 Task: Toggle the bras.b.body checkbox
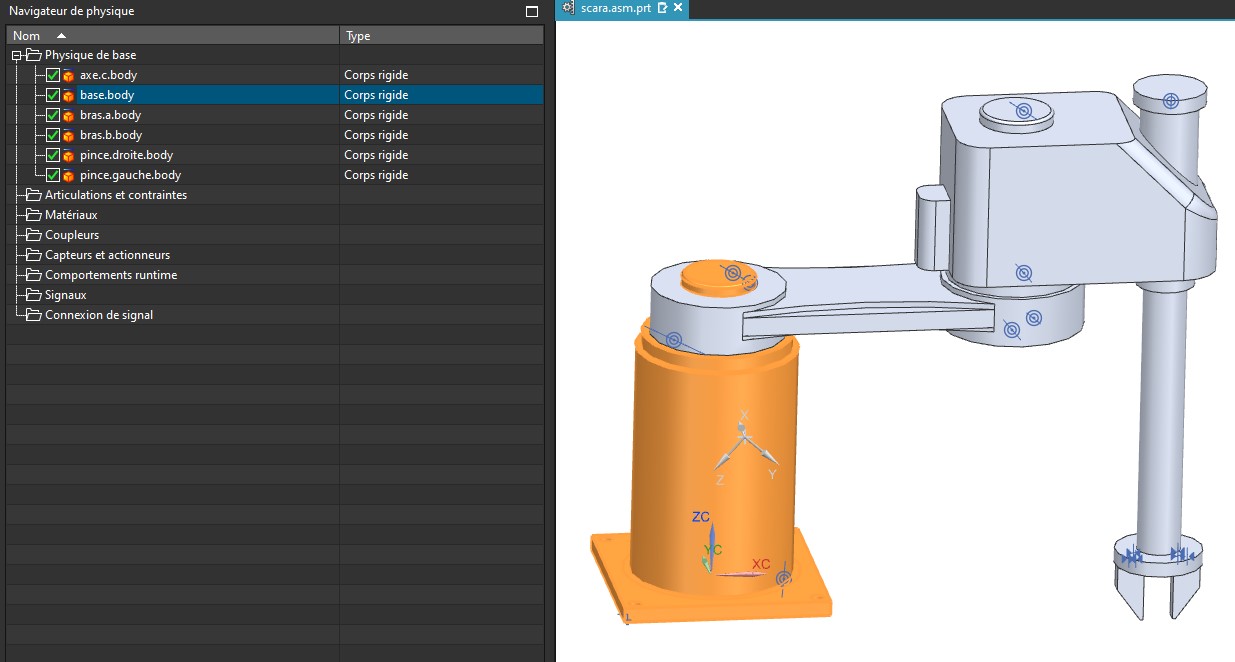[53, 135]
